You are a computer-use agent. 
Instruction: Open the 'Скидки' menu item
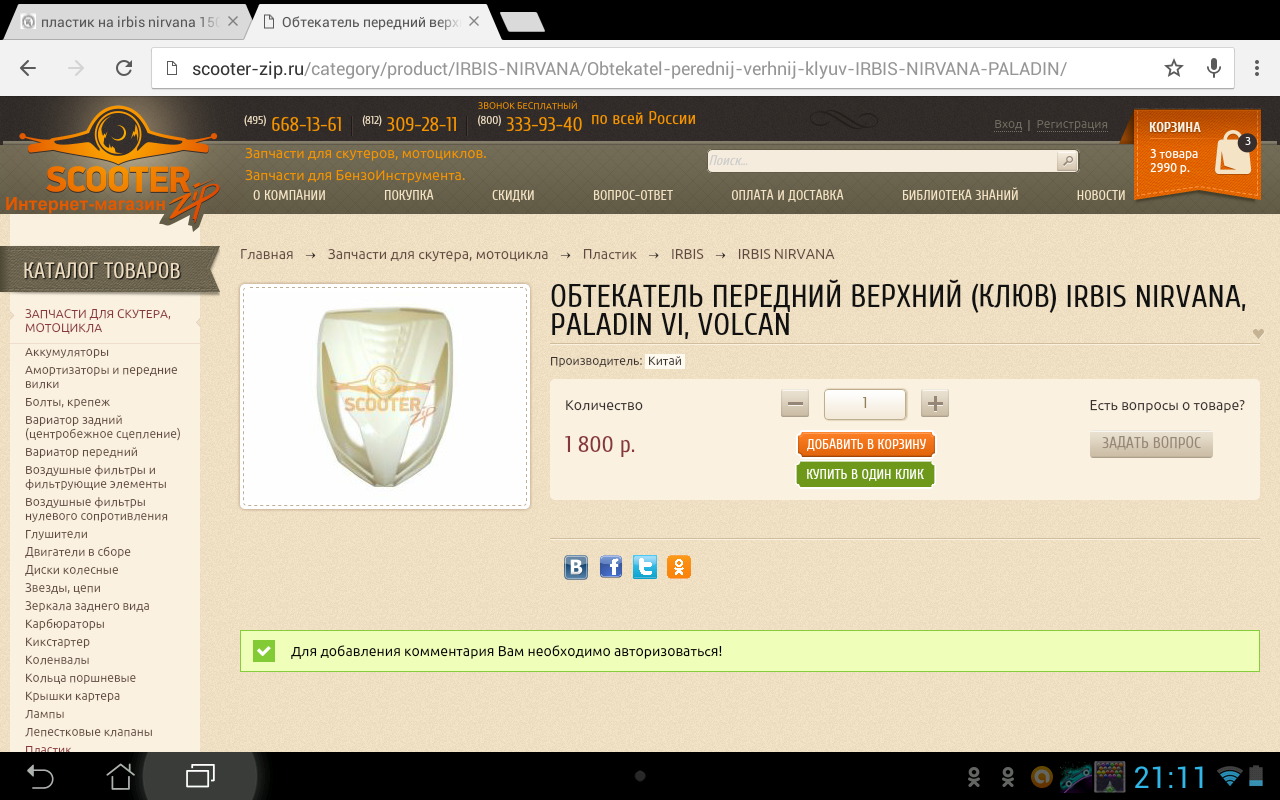pos(513,195)
